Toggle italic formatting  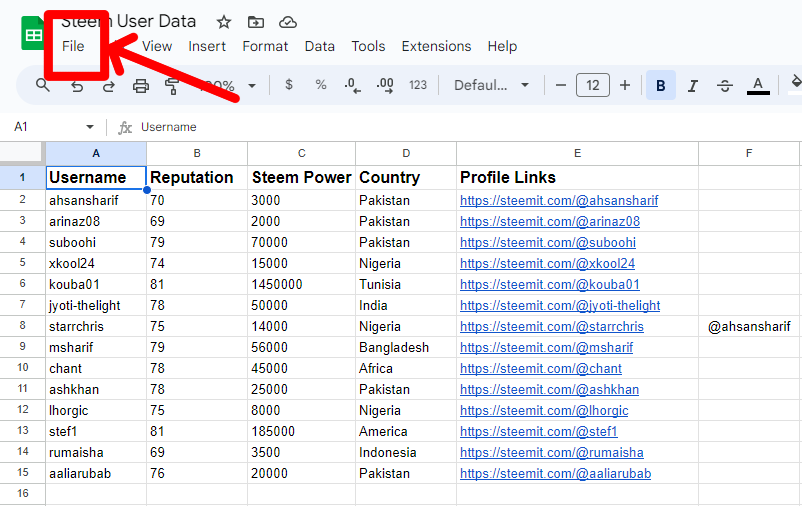[693, 85]
